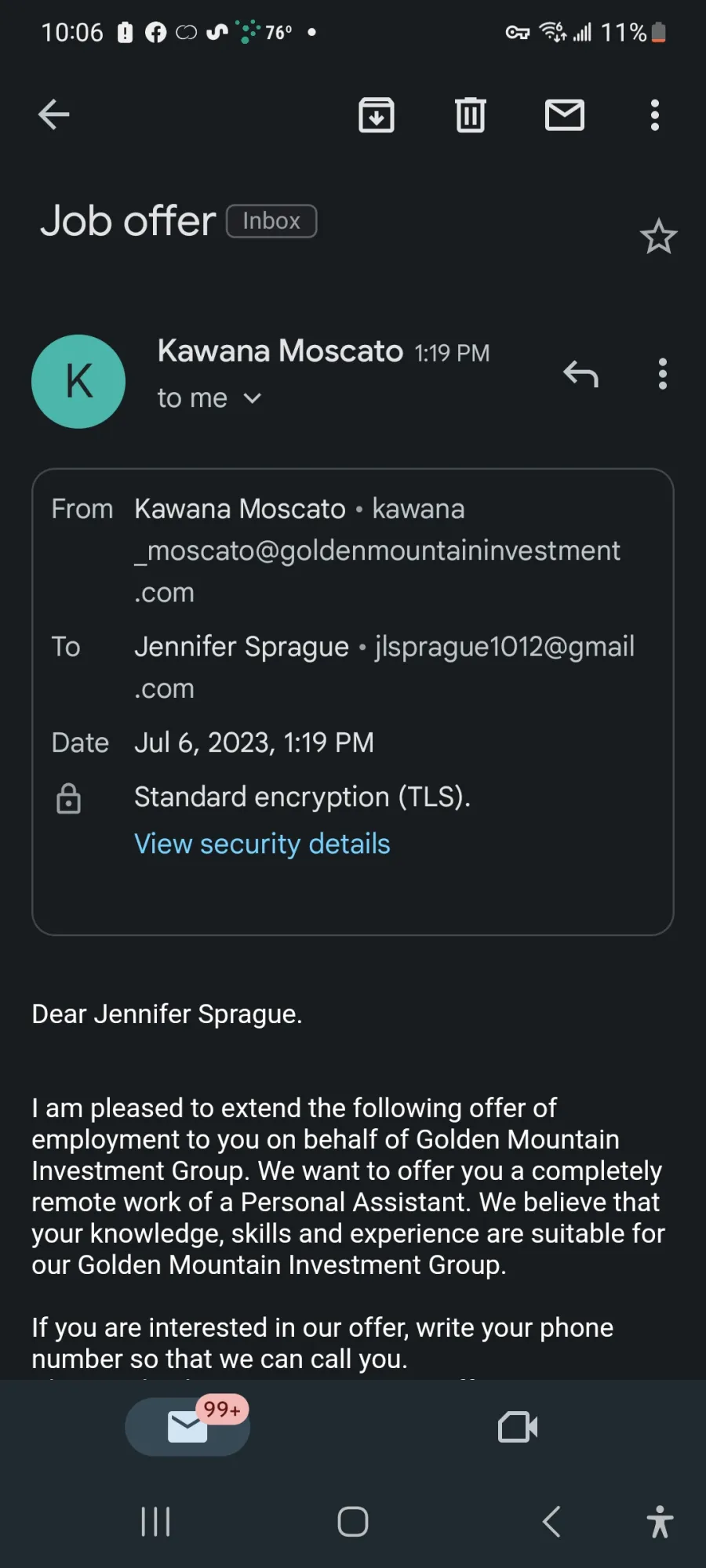Mark the email as unread
Viewport: 706px width, 1568px height.
pos(565,115)
